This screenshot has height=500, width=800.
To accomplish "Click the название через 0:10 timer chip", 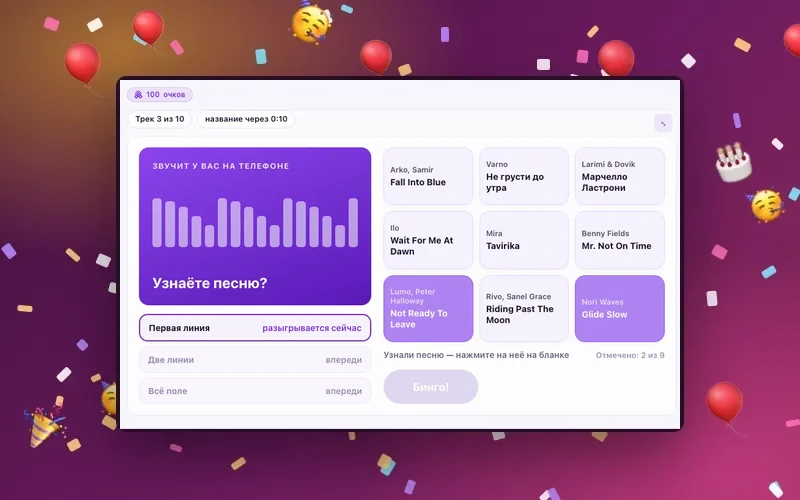I will pos(246,119).
